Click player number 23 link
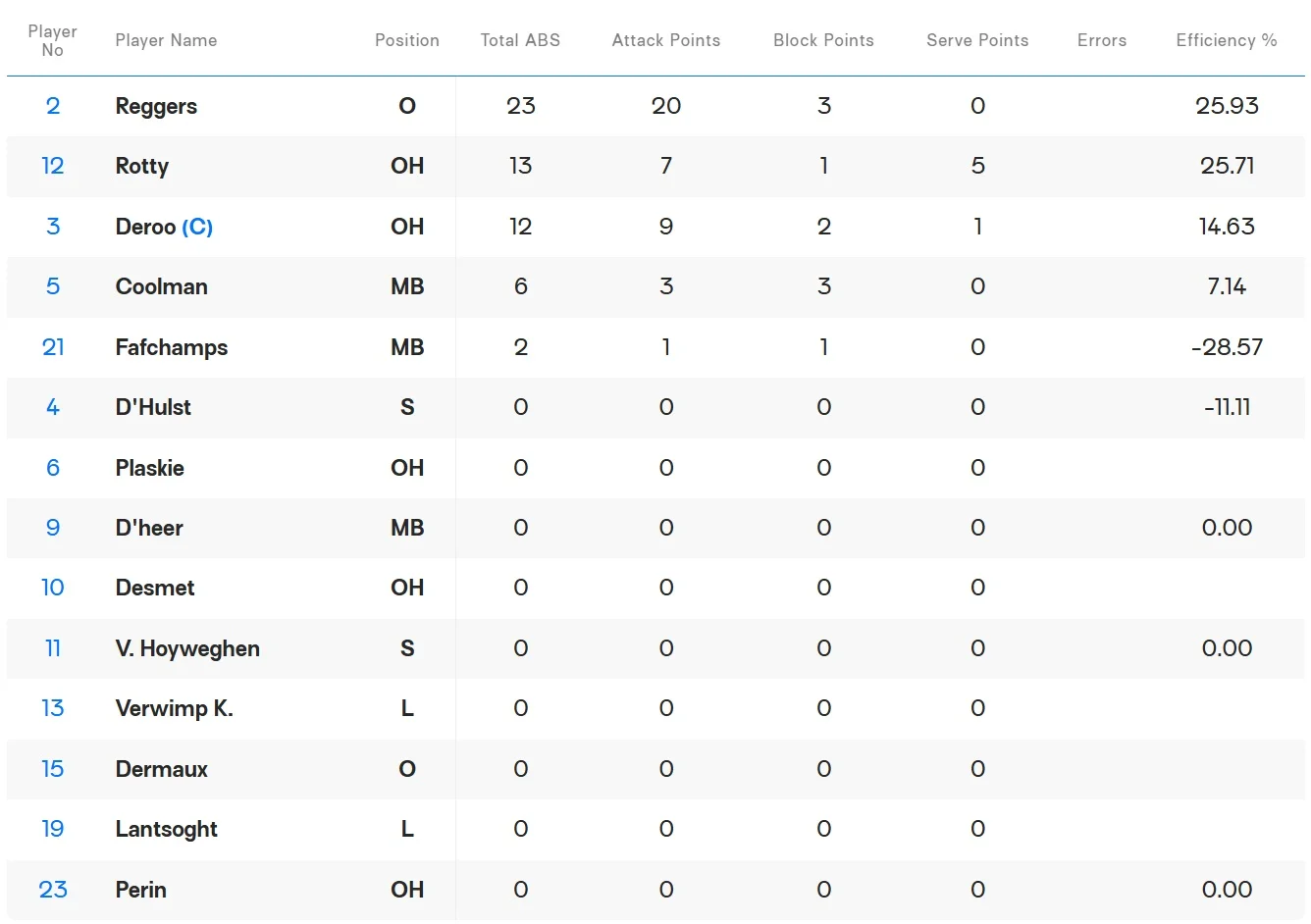The image size is (1311, 924). tap(53, 890)
